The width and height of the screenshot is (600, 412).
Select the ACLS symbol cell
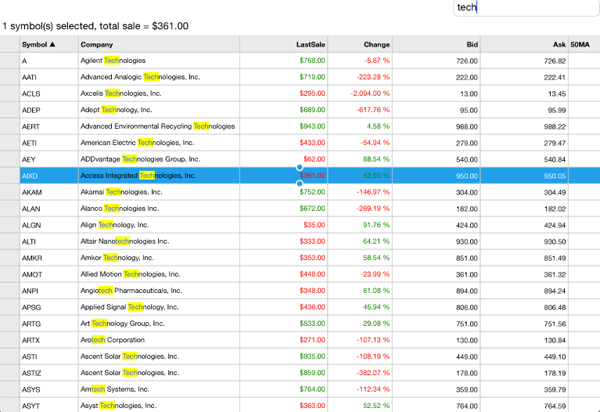(x=49, y=94)
